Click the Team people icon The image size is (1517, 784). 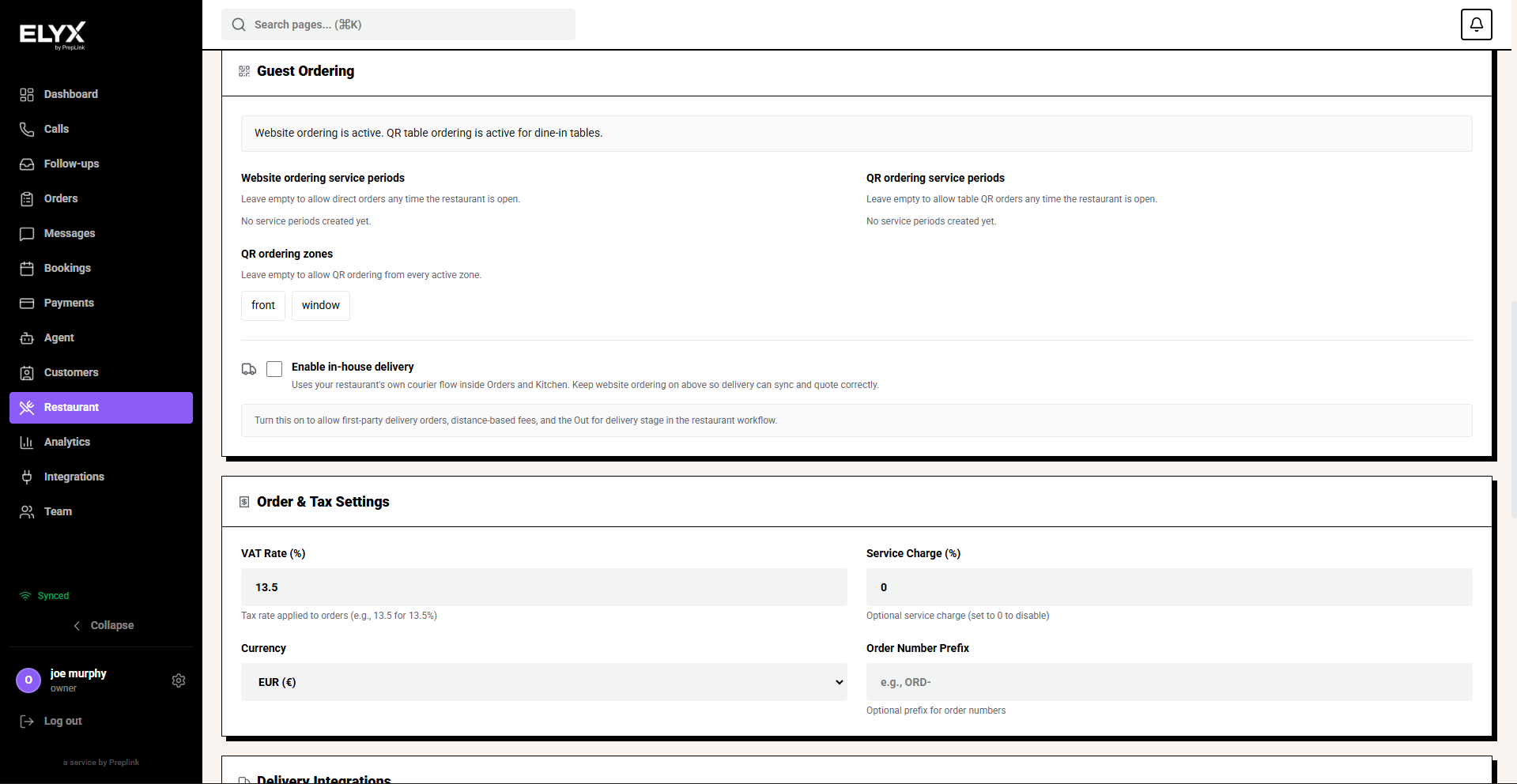tap(27, 512)
